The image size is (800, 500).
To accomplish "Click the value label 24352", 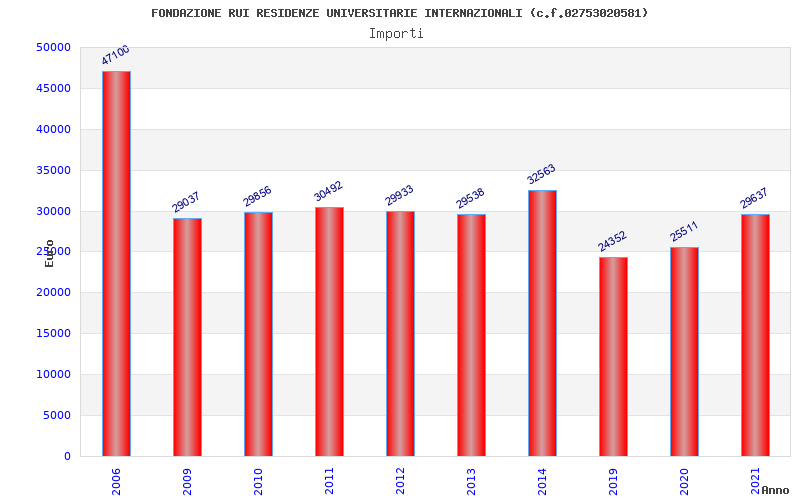I will 612,241.
